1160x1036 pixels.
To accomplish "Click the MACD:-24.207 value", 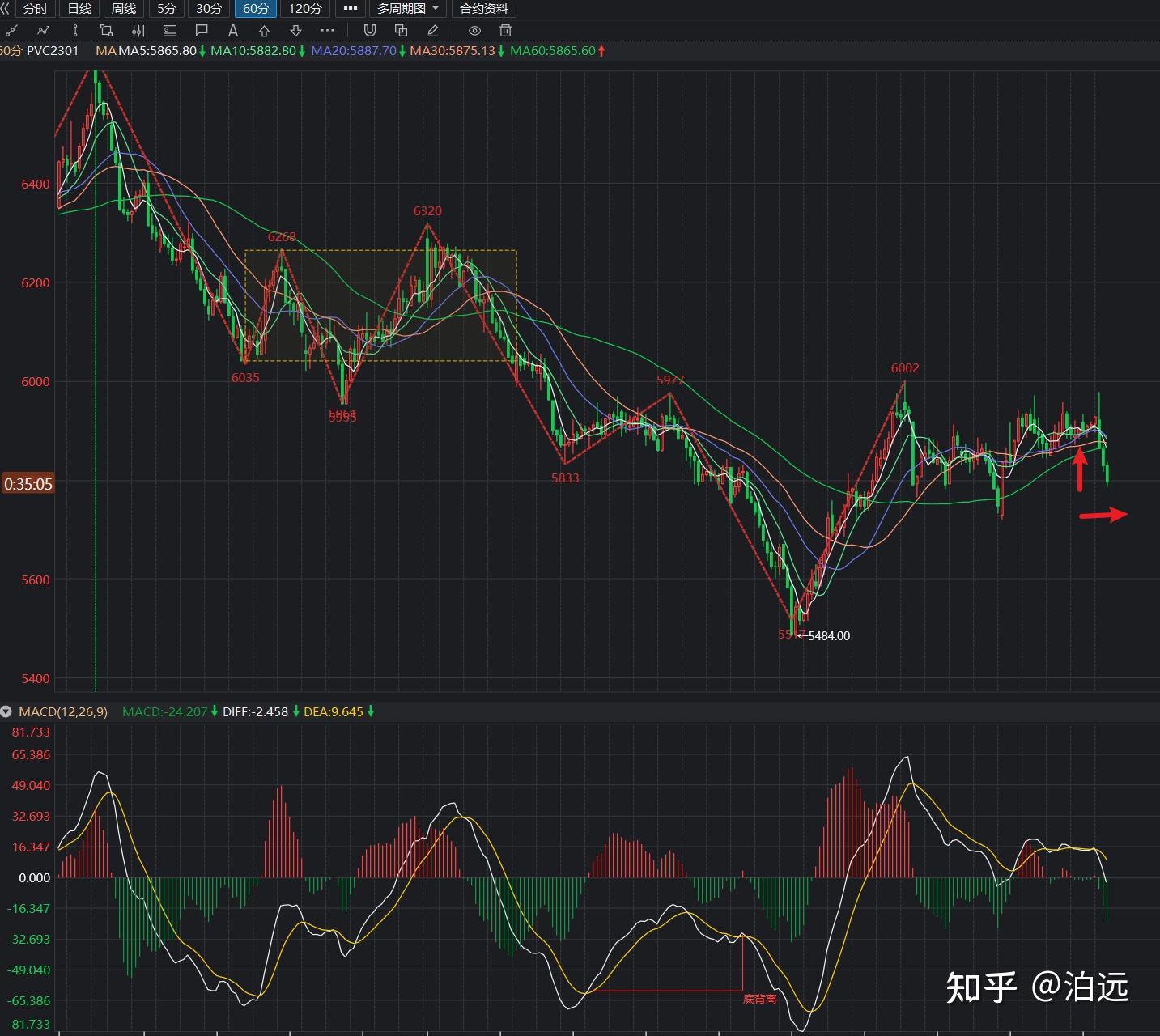I will pyautogui.click(x=165, y=712).
